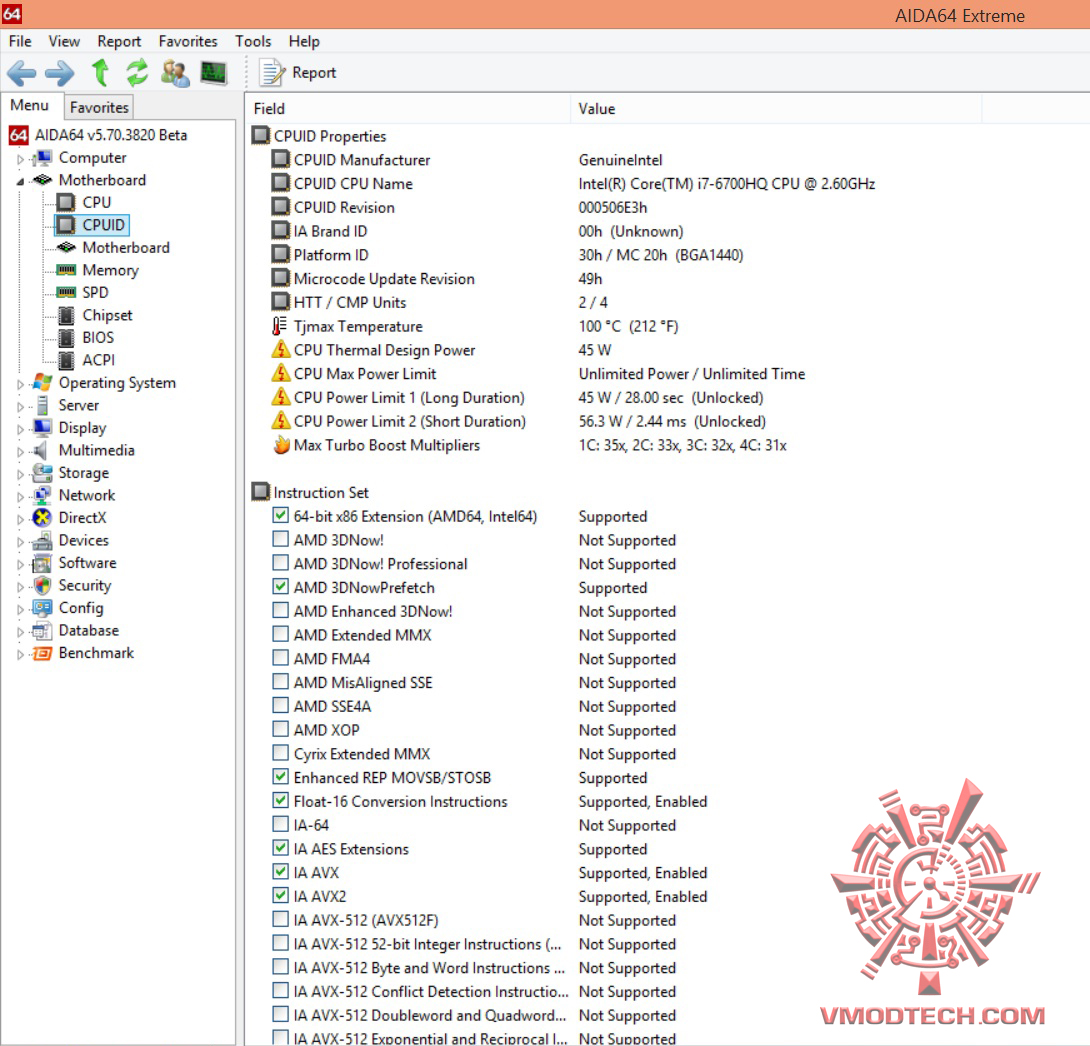Open the File menu
The width and height of the screenshot is (1090, 1046).
[x=20, y=41]
